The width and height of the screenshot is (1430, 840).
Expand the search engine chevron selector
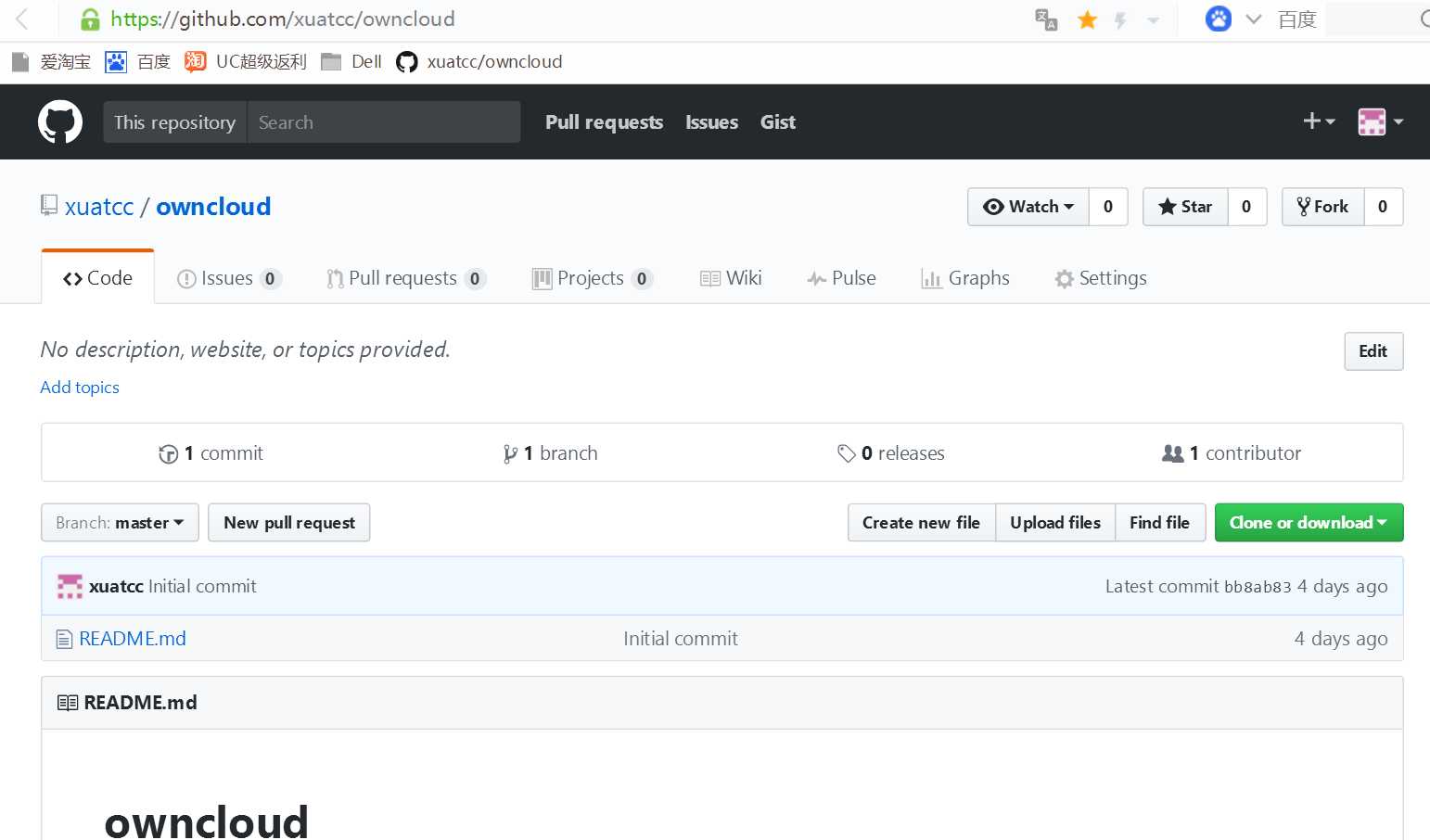1253,19
